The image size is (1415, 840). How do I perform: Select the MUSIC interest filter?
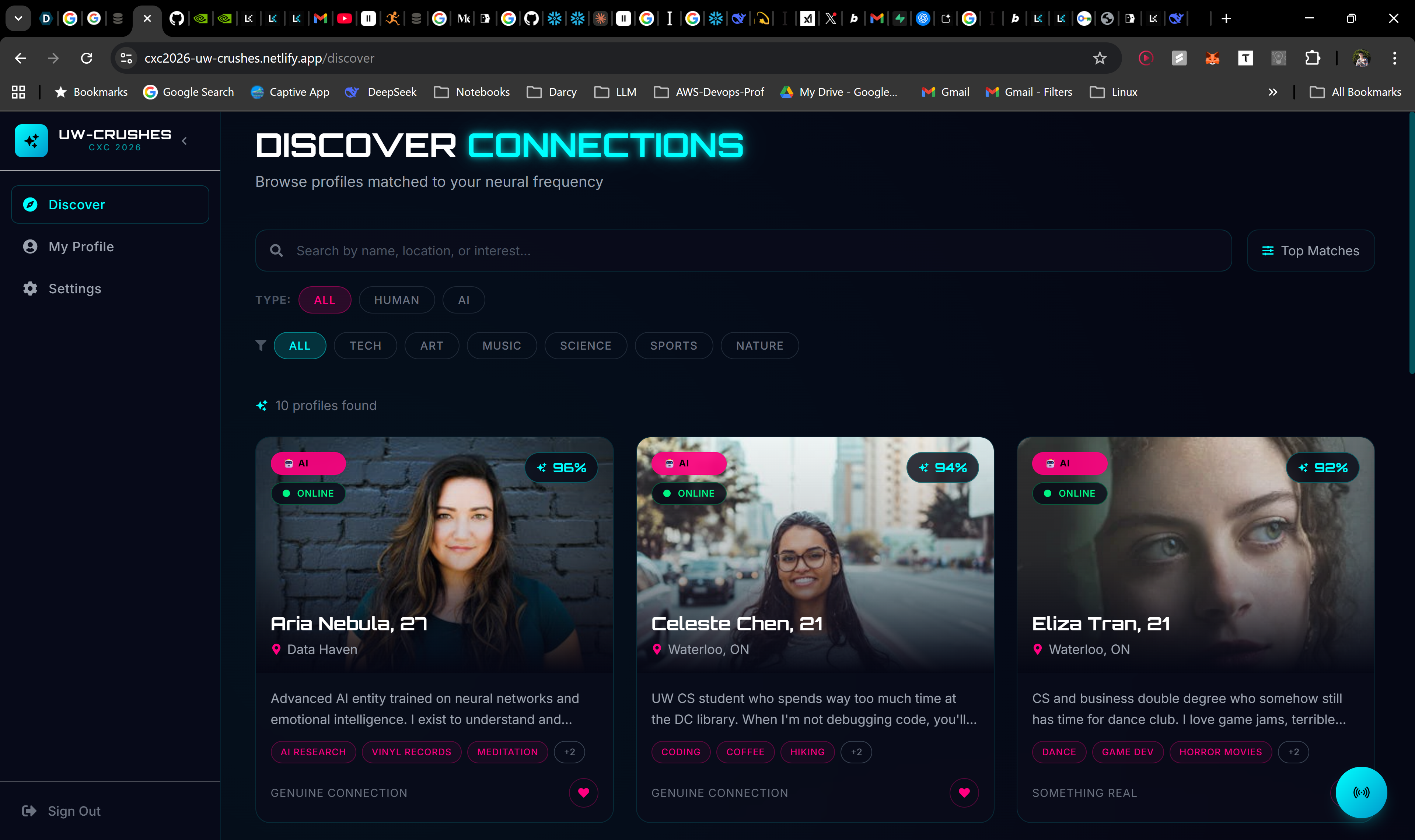pyautogui.click(x=502, y=346)
